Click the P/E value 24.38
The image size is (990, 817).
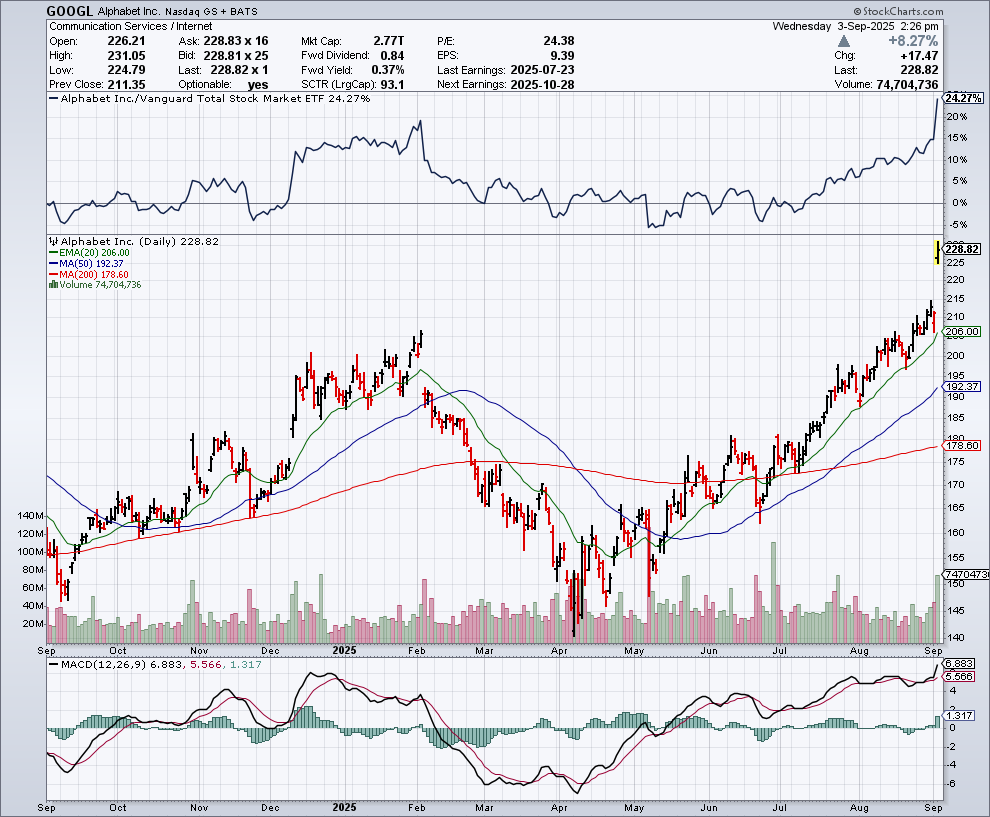[x=559, y=41]
